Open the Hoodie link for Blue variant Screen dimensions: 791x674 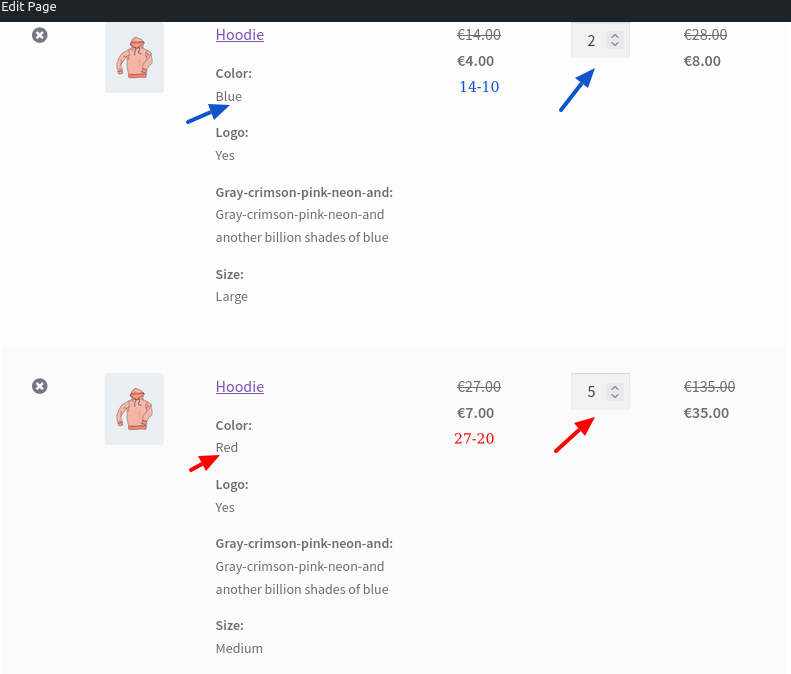[x=240, y=35]
